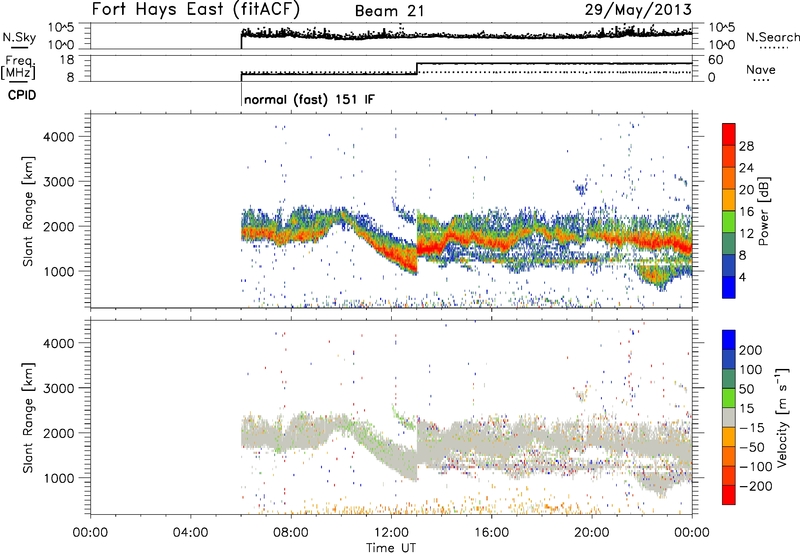Click the '20:00' time axis tick label
The height and width of the screenshot is (554, 800).
591,533
